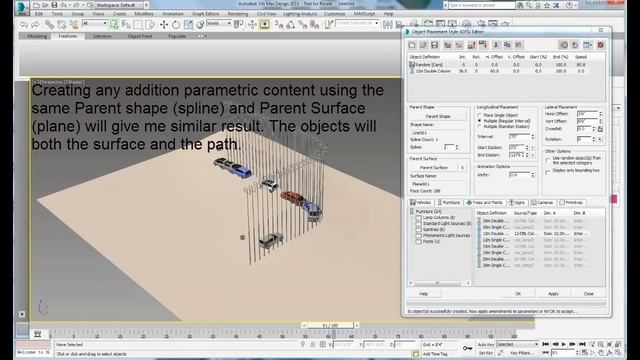Select the Rotate tool
The width and height of the screenshot is (640, 360).
pyautogui.click(x=176, y=24)
